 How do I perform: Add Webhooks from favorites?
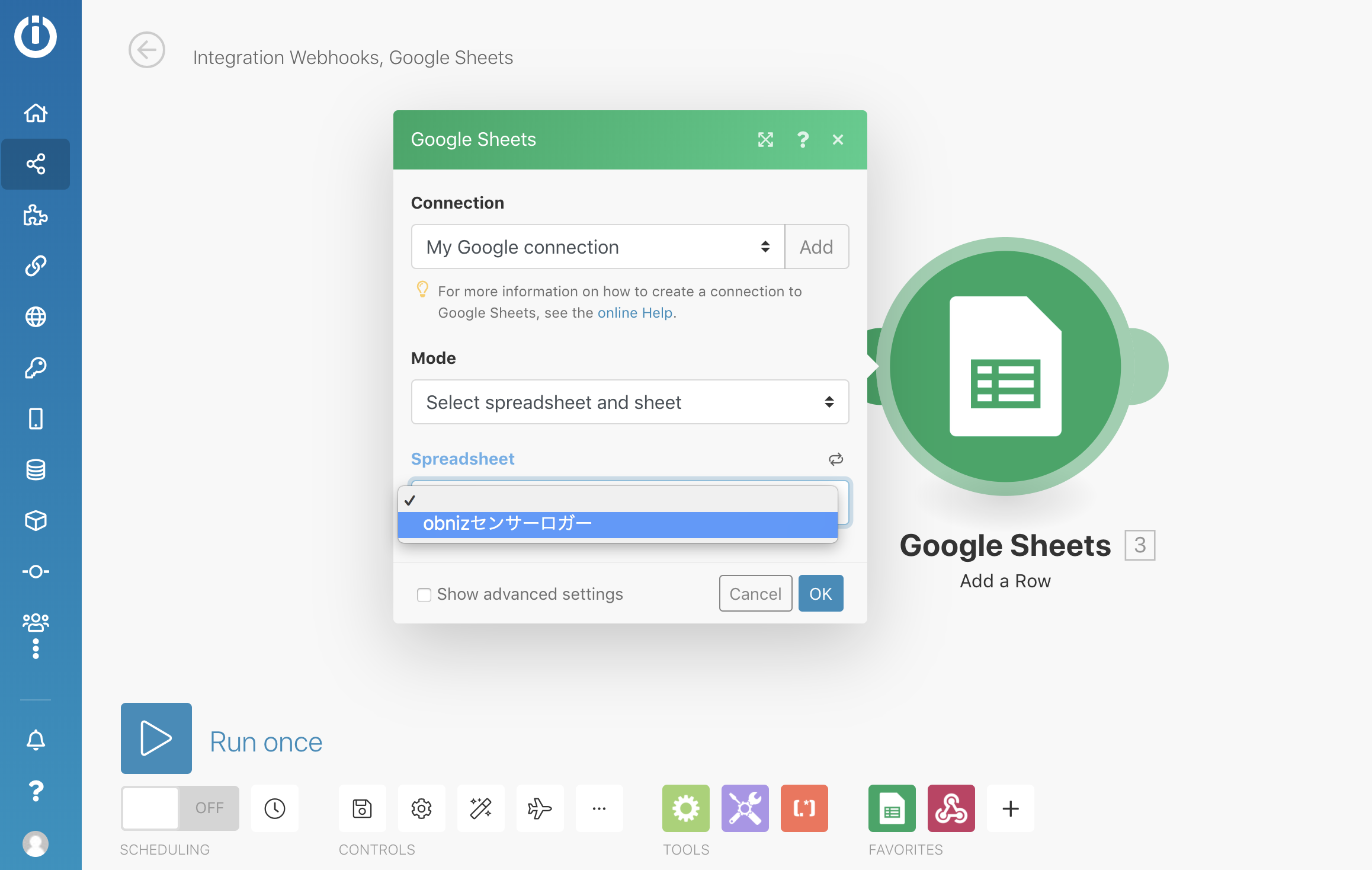tap(951, 808)
